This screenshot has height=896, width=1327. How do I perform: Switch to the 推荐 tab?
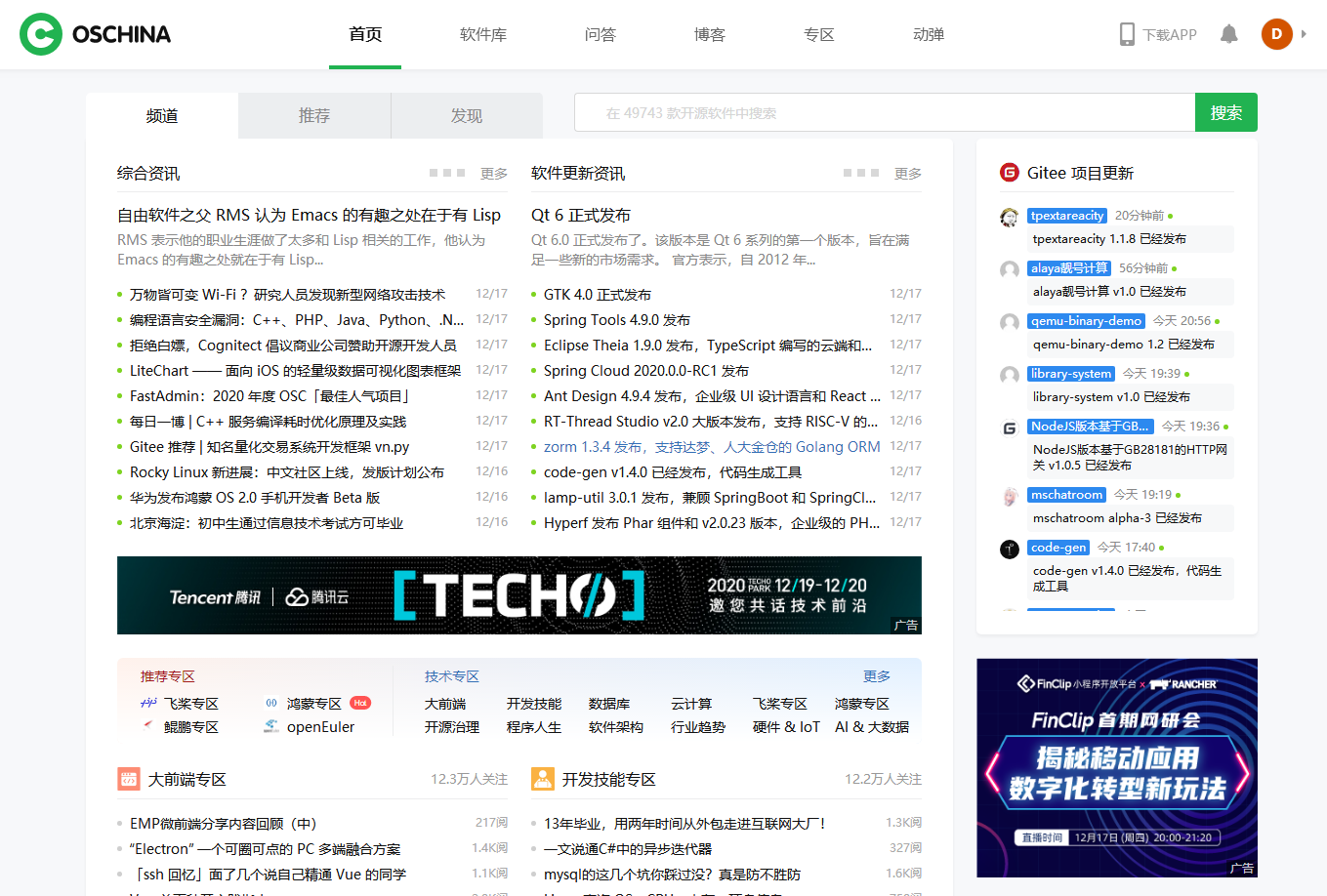click(x=313, y=114)
